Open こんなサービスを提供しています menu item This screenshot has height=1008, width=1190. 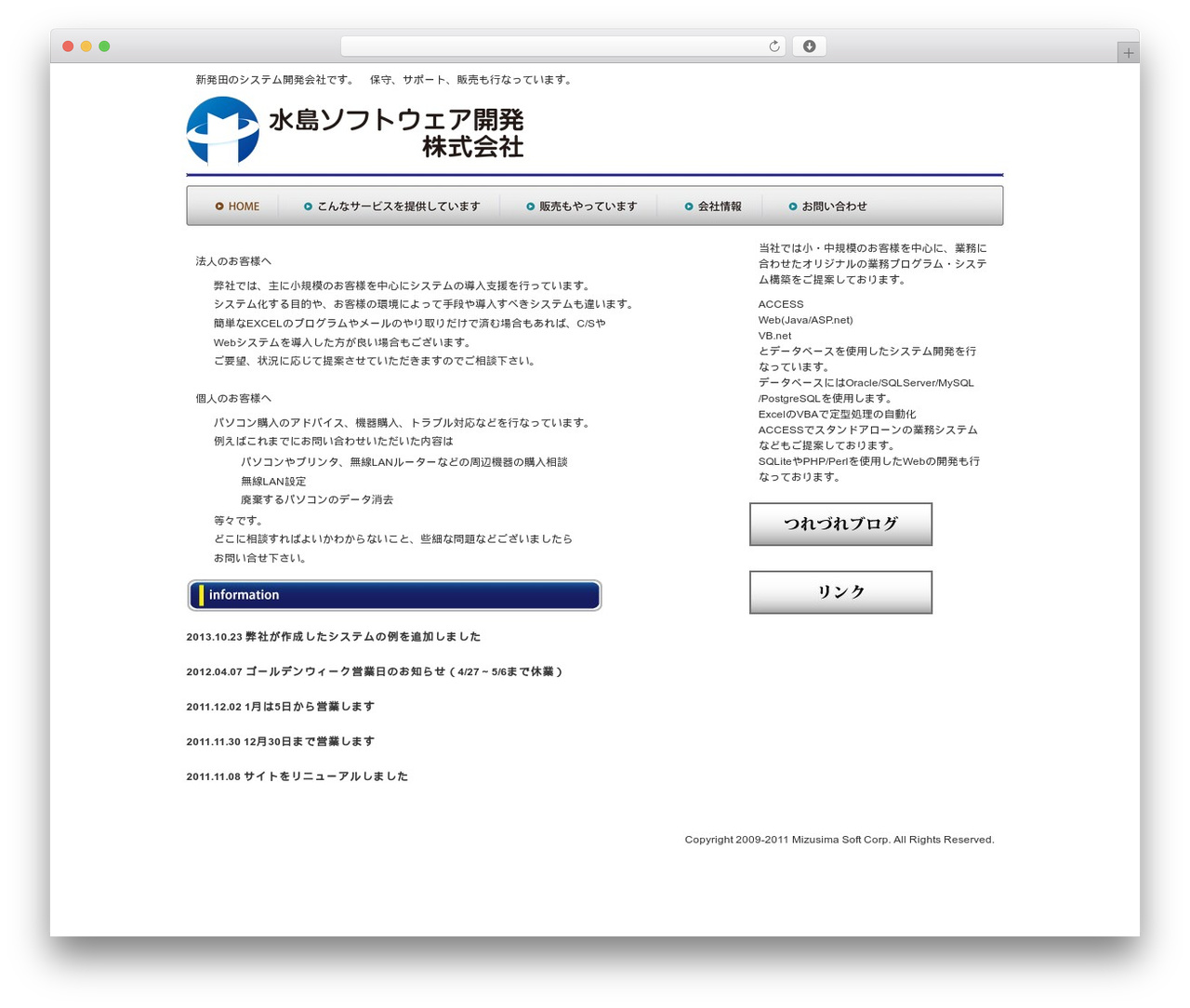pos(391,206)
